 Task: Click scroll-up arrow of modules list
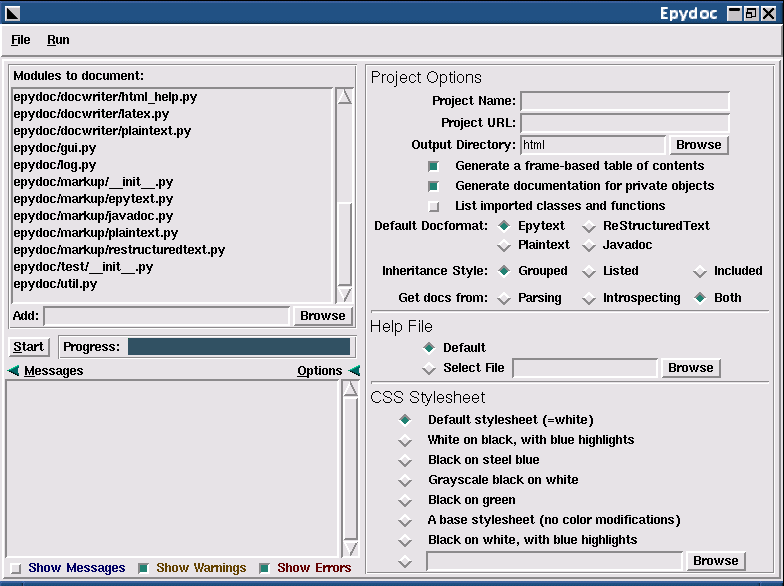pos(345,97)
